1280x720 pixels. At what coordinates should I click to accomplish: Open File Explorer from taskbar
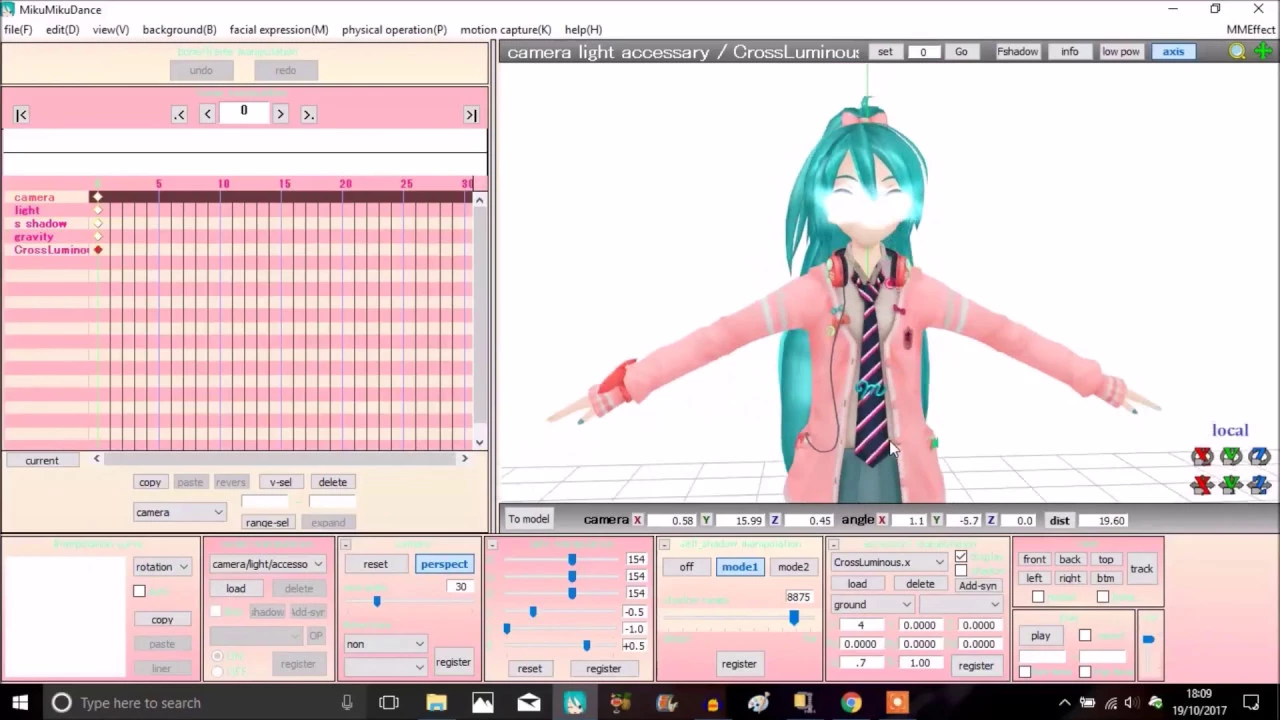click(x=436, y=703)
